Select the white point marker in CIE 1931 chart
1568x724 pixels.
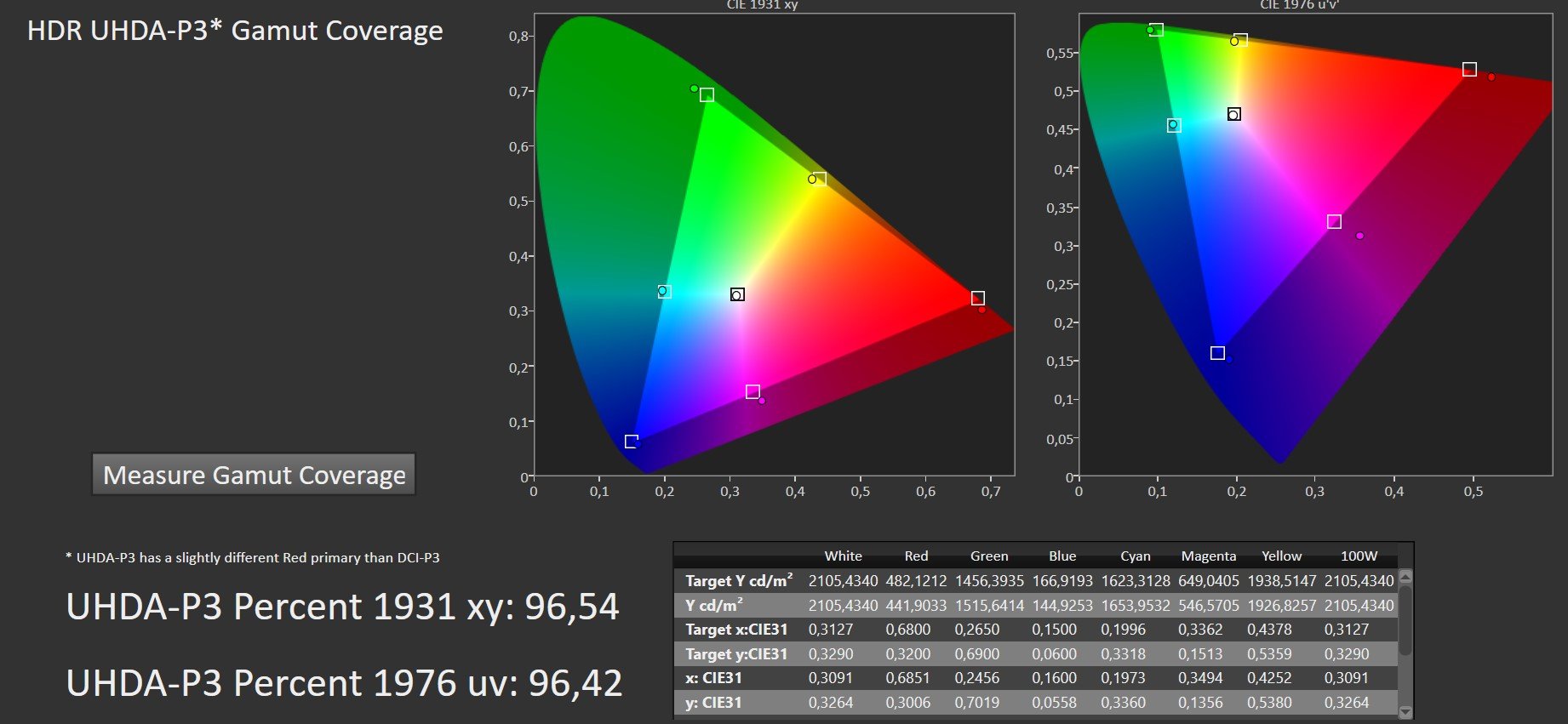(738, 294)
